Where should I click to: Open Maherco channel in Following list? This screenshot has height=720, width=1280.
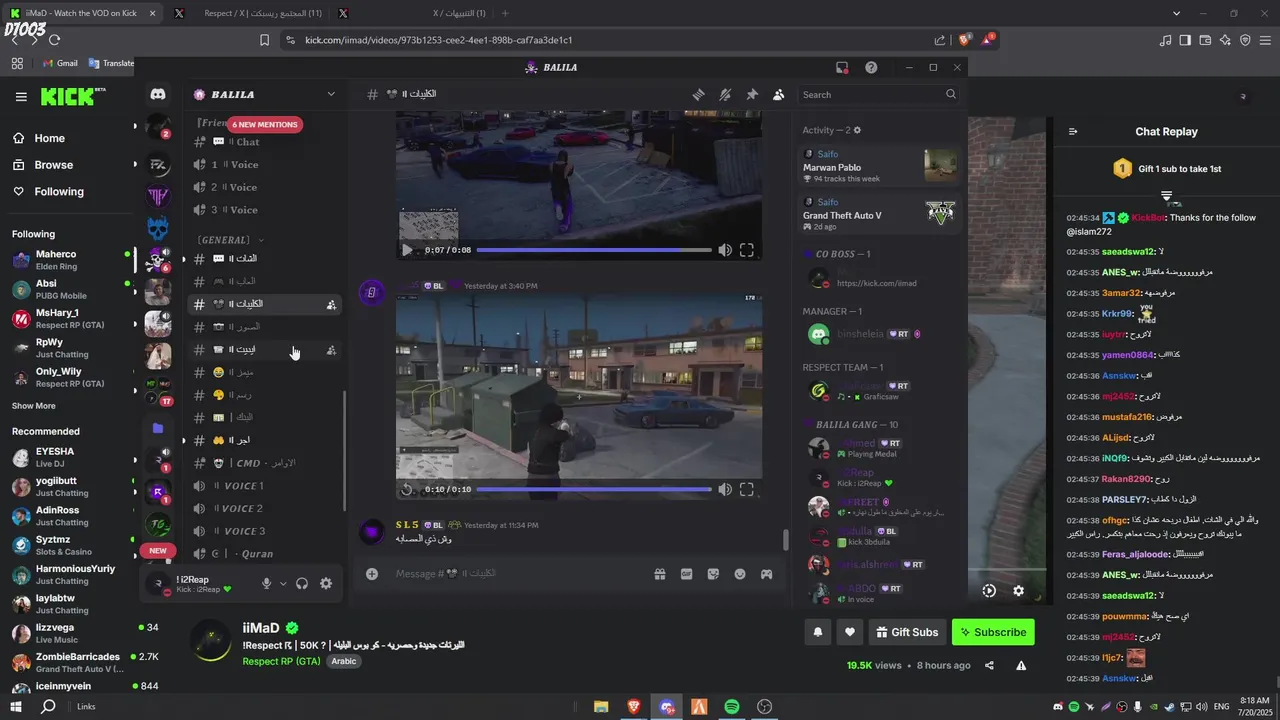68,260
